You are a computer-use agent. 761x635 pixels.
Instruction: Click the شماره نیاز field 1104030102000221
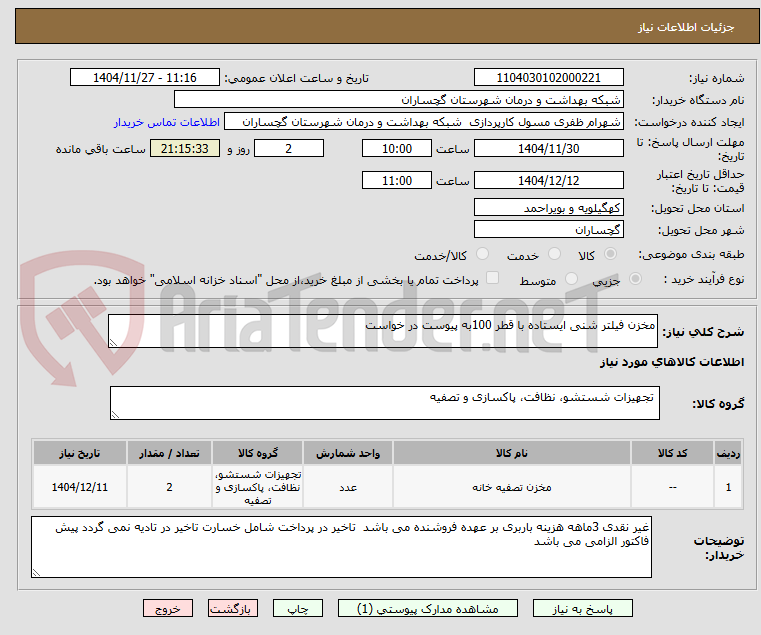tap(548, 78)
